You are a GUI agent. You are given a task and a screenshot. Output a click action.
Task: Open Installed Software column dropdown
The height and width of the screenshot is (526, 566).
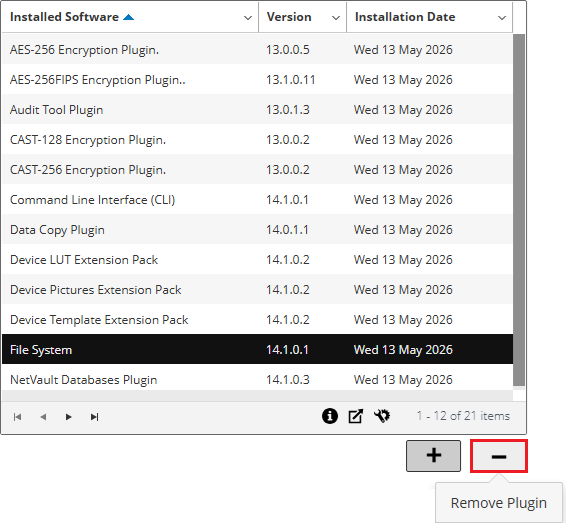(x=248, y=18)
